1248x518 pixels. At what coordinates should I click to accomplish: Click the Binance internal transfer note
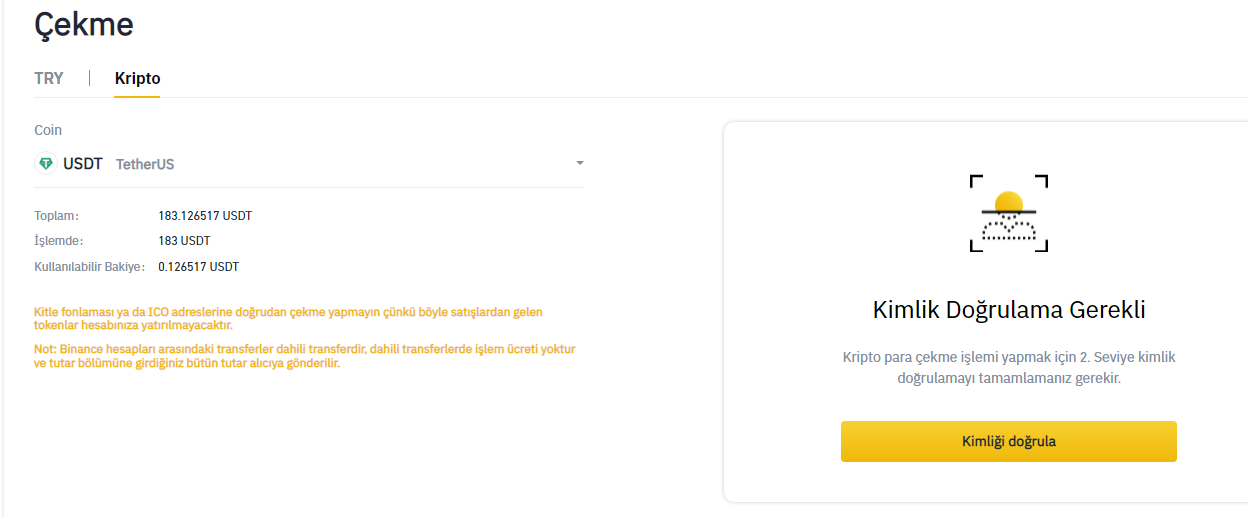tap(305, 356)
